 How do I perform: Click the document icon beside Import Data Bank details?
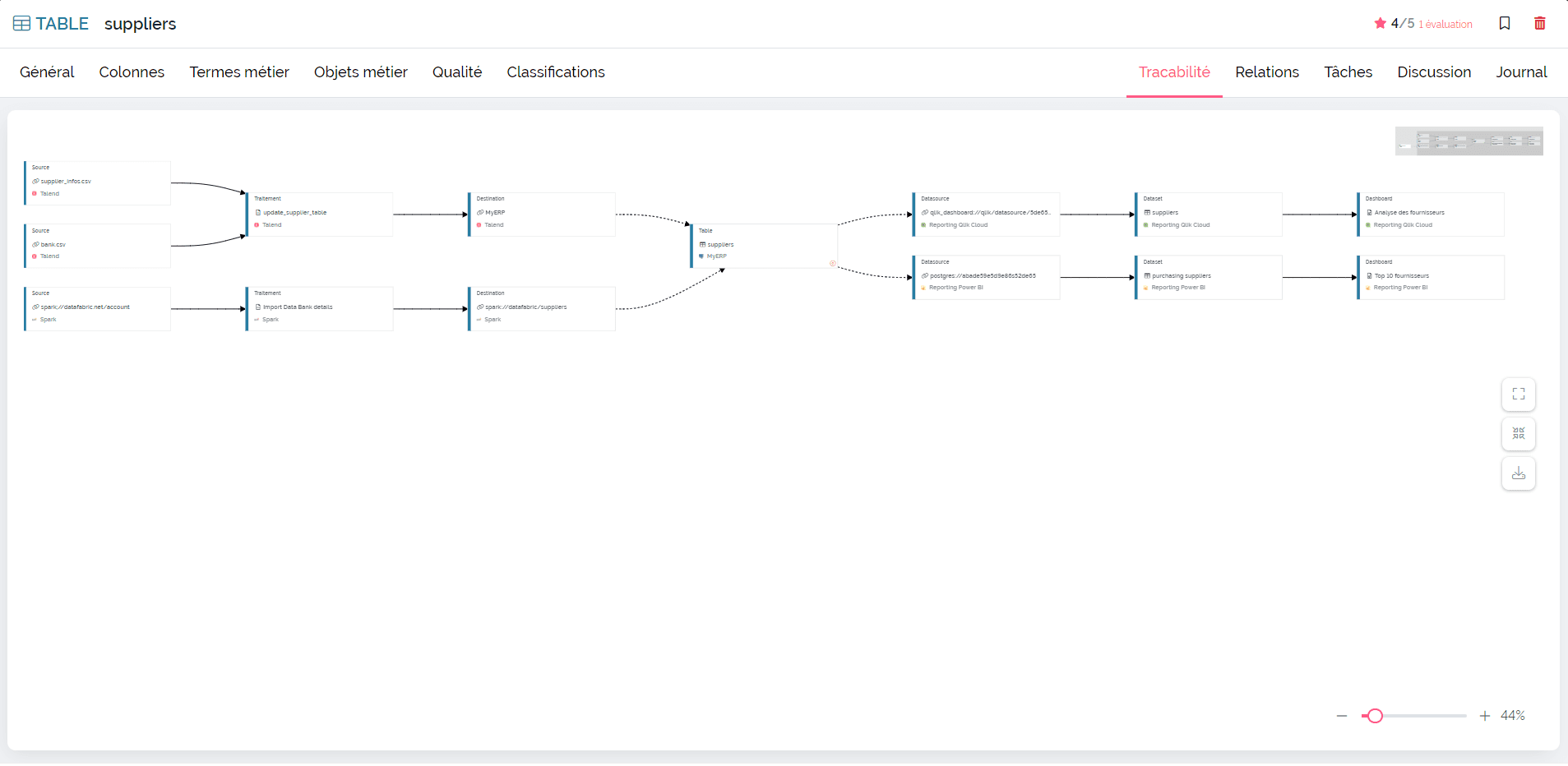258,307
